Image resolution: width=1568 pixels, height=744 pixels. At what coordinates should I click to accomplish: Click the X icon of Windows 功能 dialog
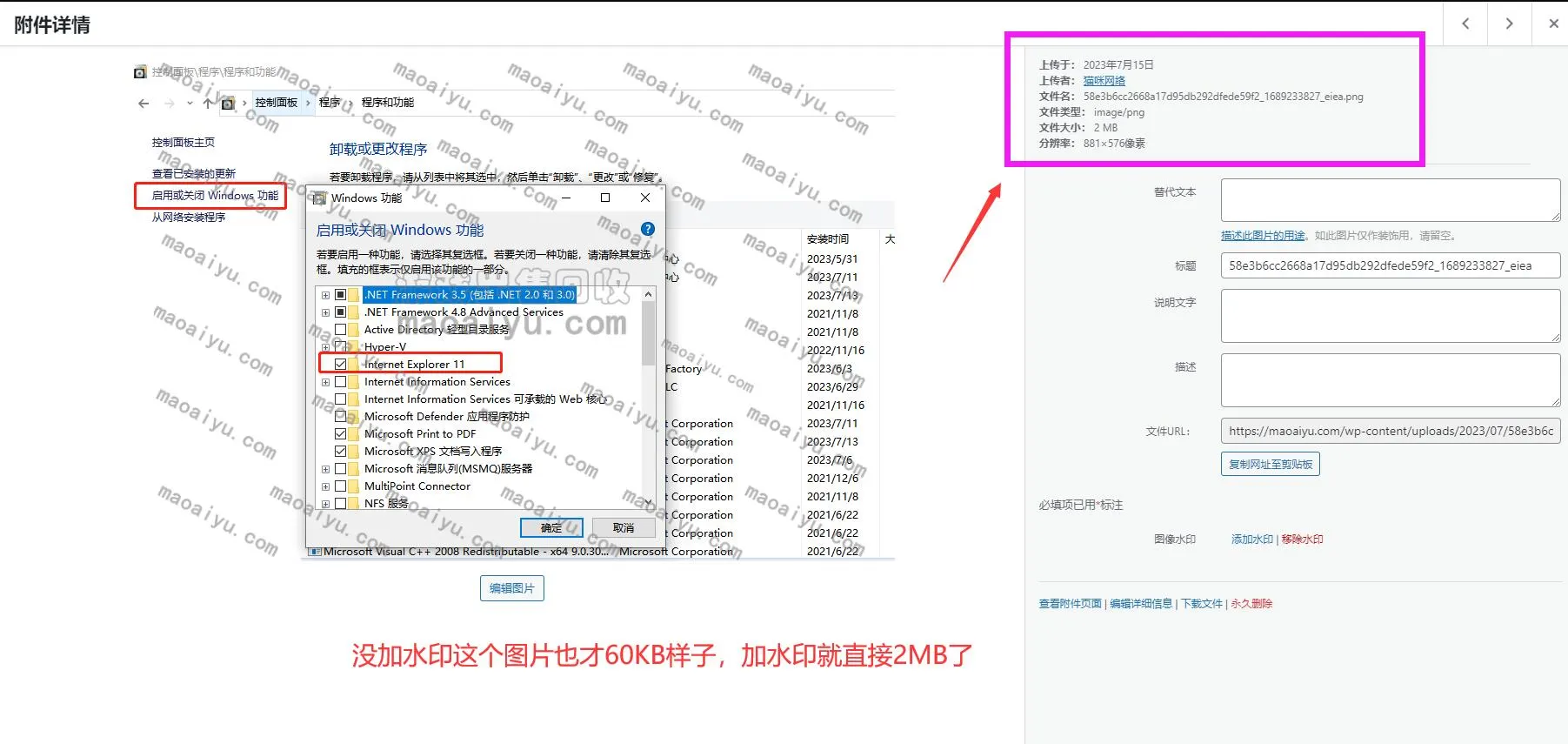(x=645, y=198)
